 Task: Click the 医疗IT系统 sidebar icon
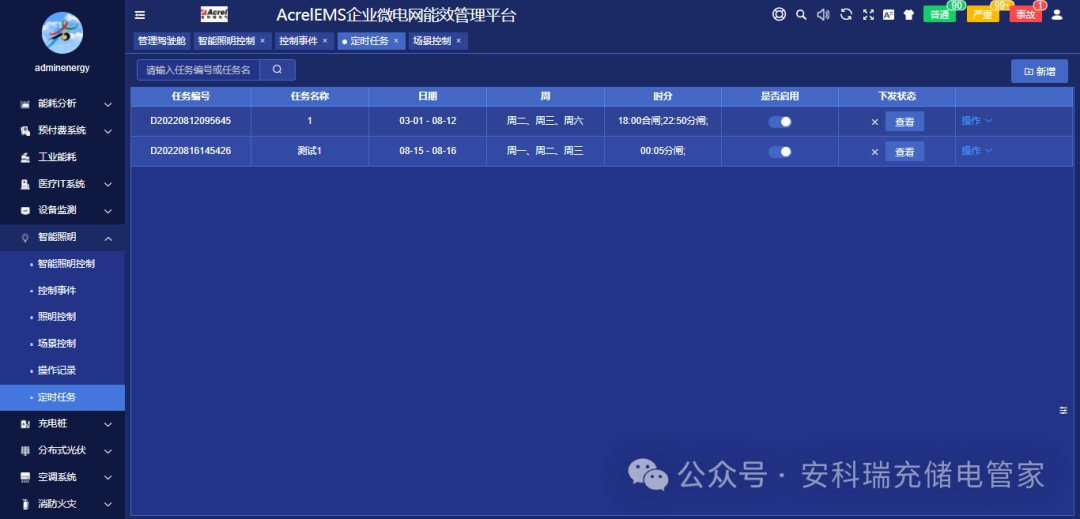(x=25, y=184)
